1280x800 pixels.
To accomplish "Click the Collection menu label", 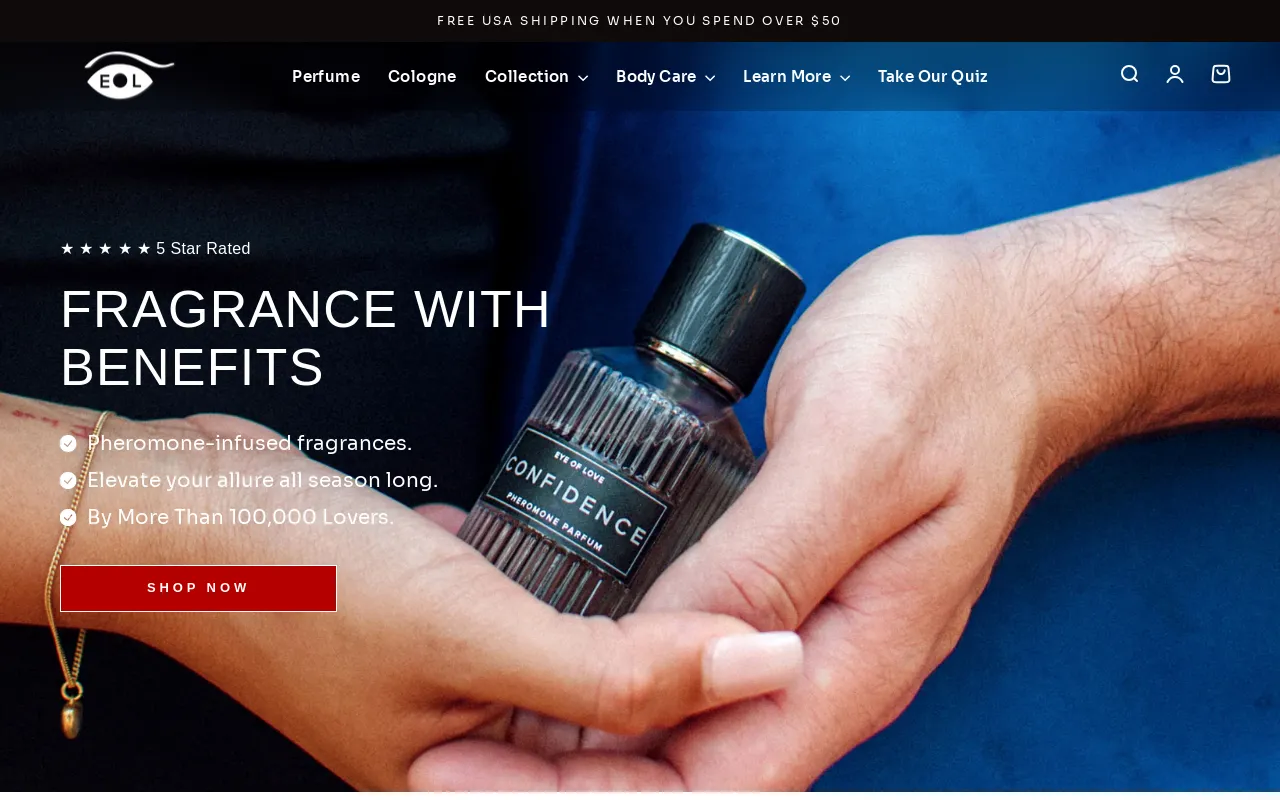I will click(x=527, y=77).
